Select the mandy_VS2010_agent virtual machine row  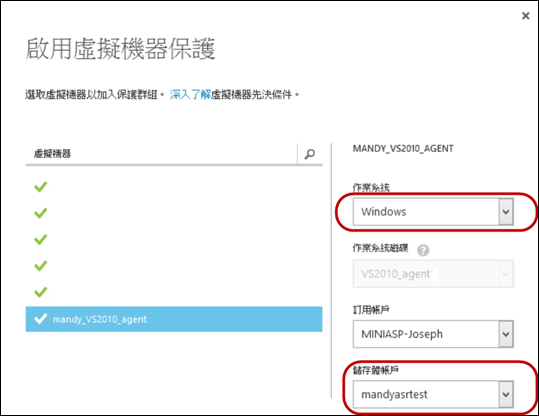click(174, 319)
